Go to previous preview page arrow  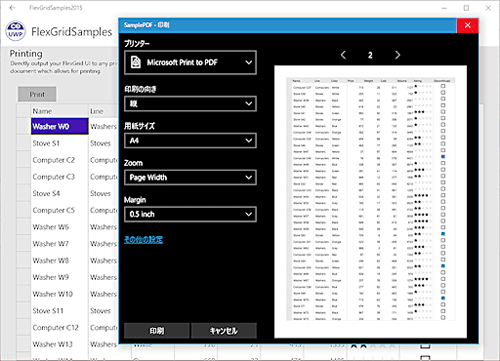click(x=343, y=55)
